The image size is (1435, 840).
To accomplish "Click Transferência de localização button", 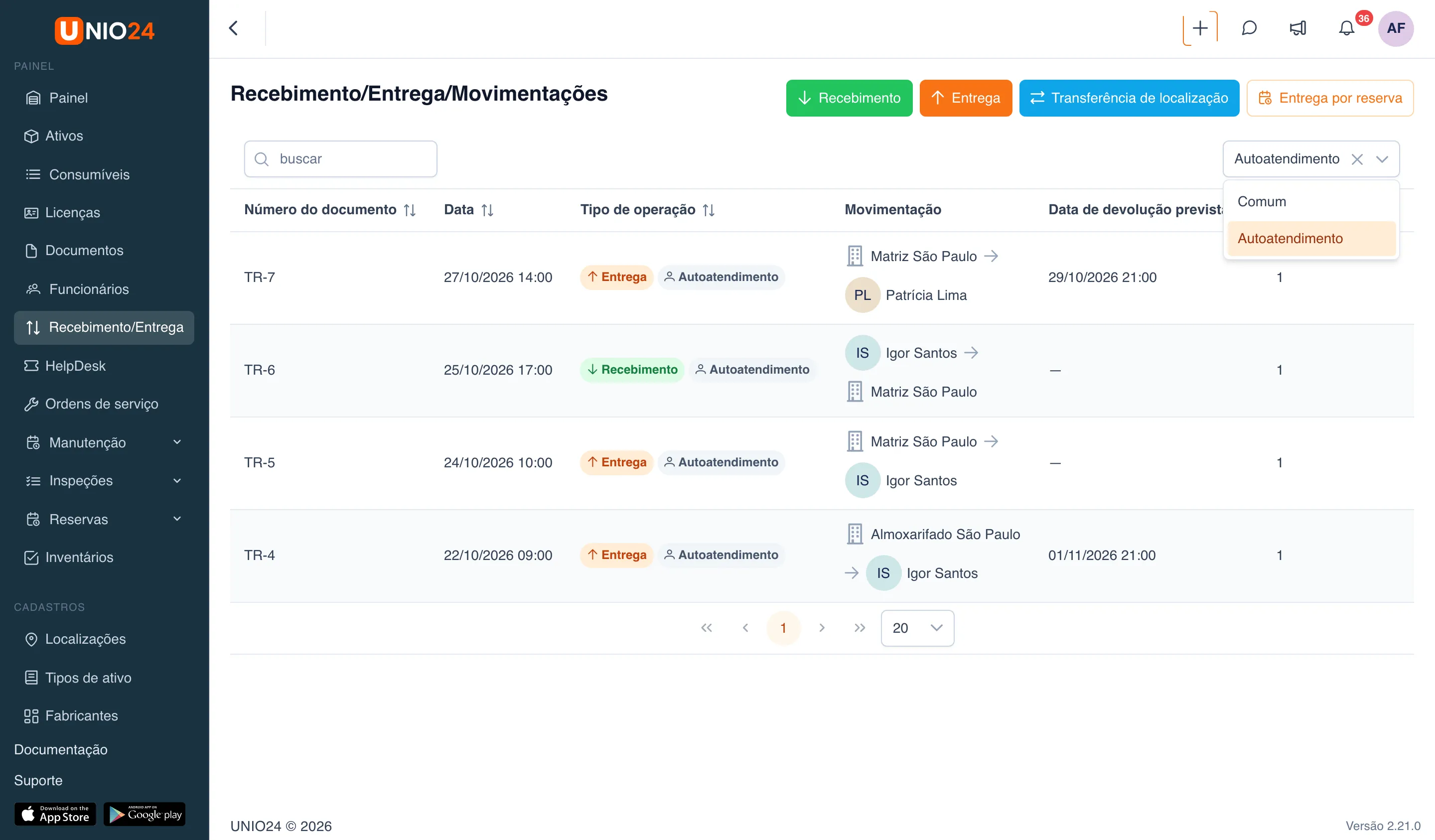I will coord(1129,98).
